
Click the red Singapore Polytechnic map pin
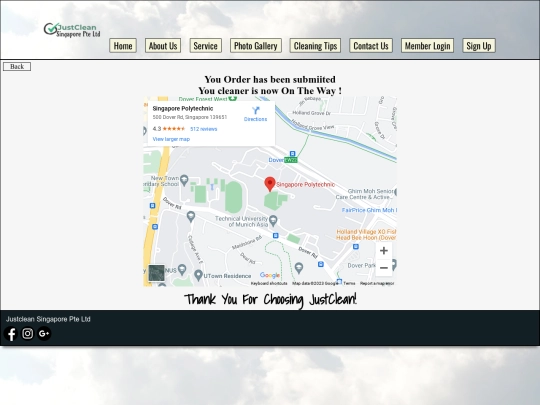tap(270, 184)
